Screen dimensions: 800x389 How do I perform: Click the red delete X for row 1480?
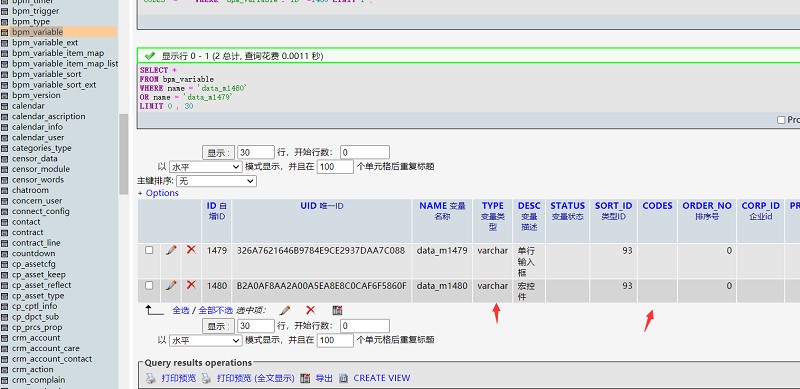point(191,285)
